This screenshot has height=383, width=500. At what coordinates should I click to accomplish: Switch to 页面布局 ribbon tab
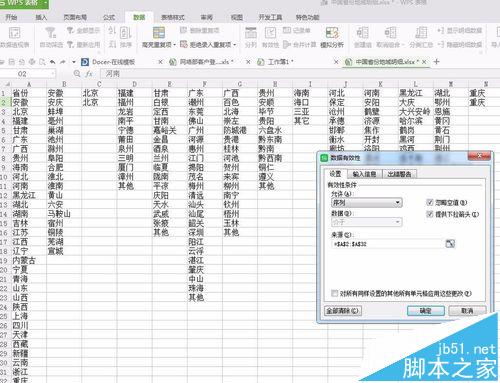tap(75, 17)
